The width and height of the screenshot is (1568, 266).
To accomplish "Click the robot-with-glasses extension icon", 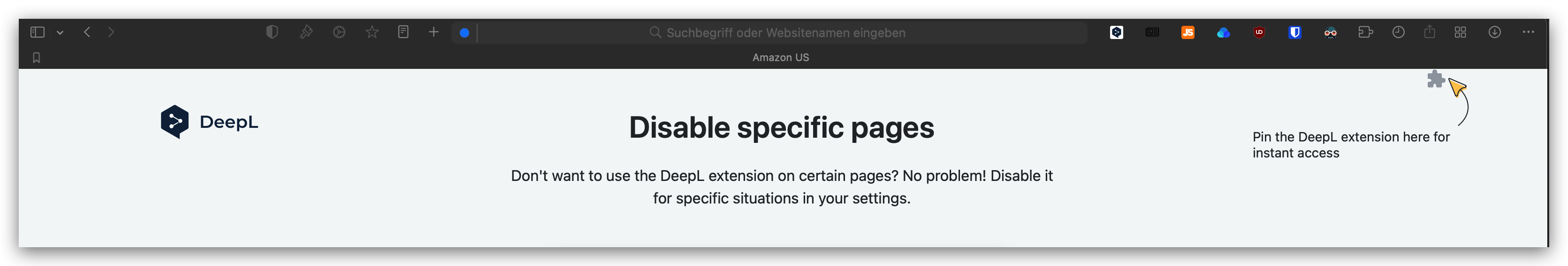I will click(x=1331, y=32).
